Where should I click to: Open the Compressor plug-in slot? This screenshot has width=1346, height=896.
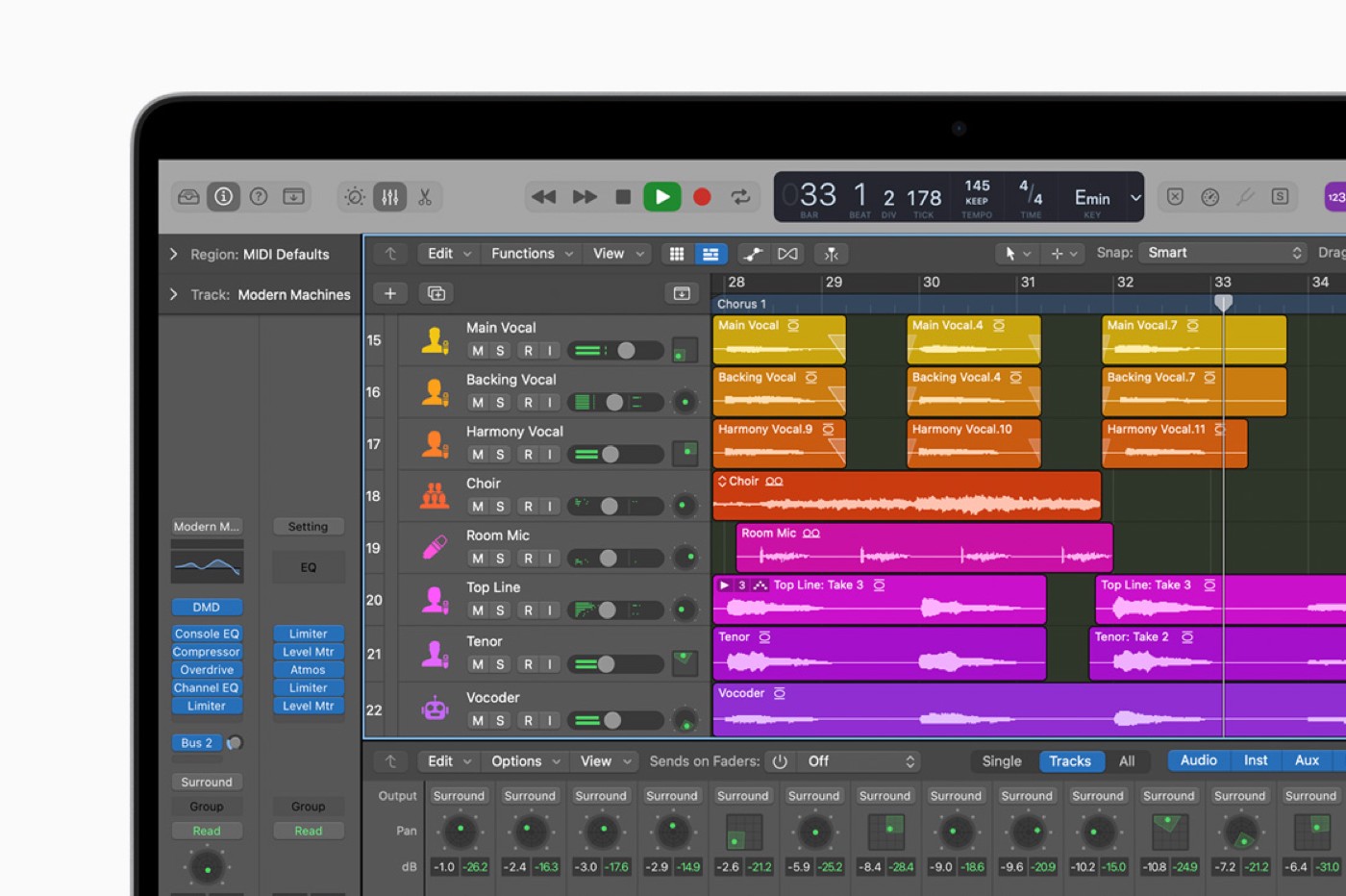click(207, 652)
